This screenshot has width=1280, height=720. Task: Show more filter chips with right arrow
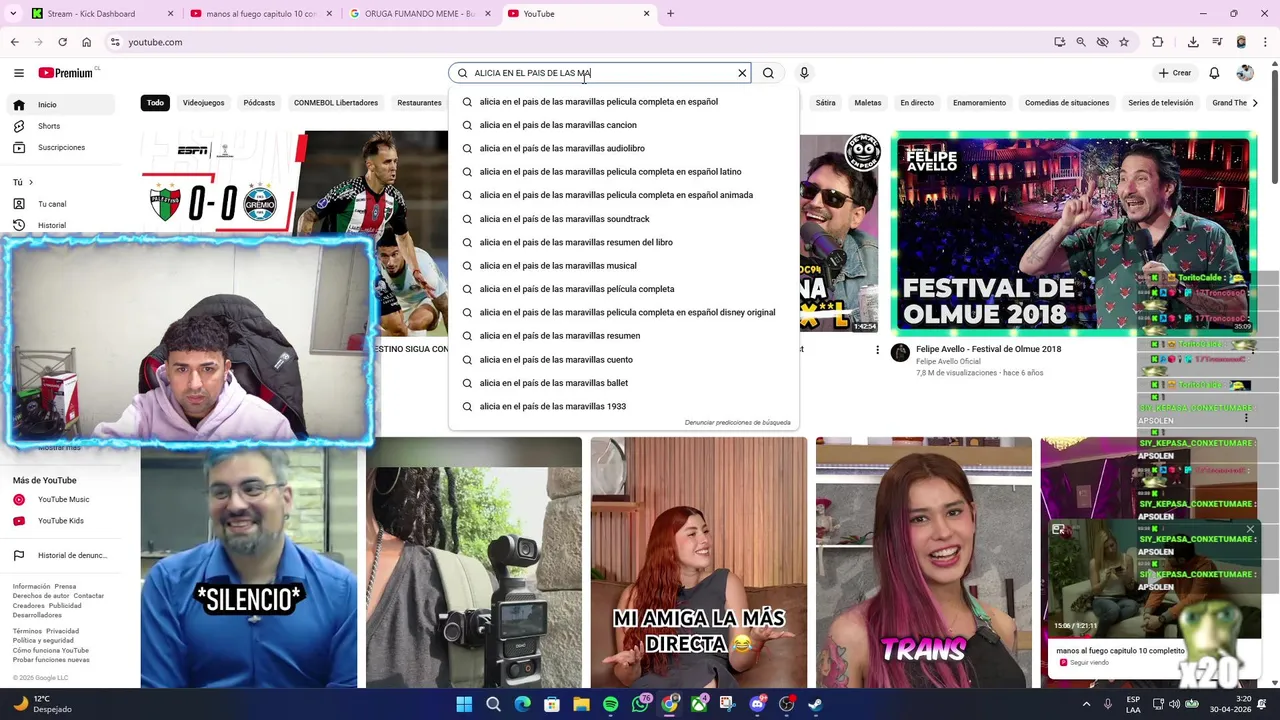click(x=1255, y=103)
